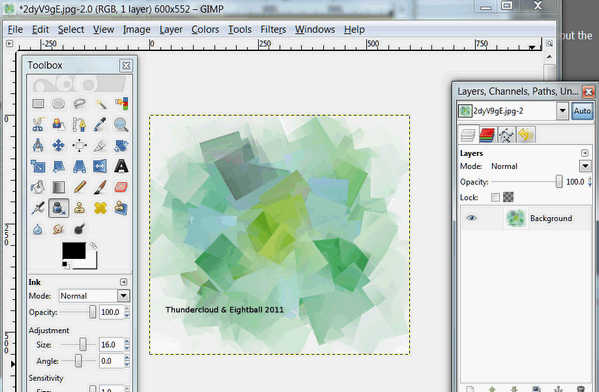Select the Paintbrush tool
599x392 pixels.
tap(100, 187)
